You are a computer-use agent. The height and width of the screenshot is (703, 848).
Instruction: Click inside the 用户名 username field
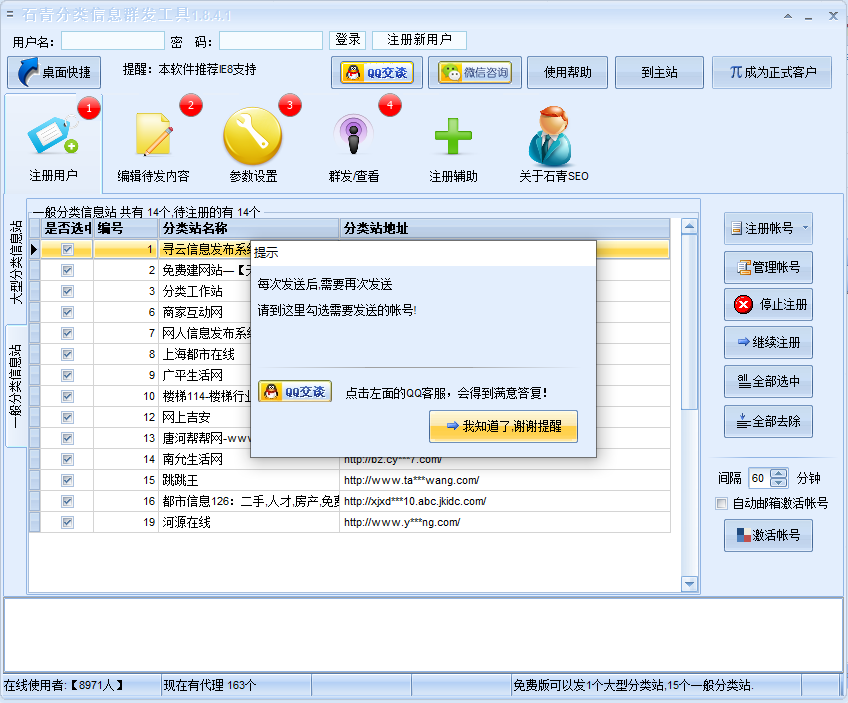112,40
